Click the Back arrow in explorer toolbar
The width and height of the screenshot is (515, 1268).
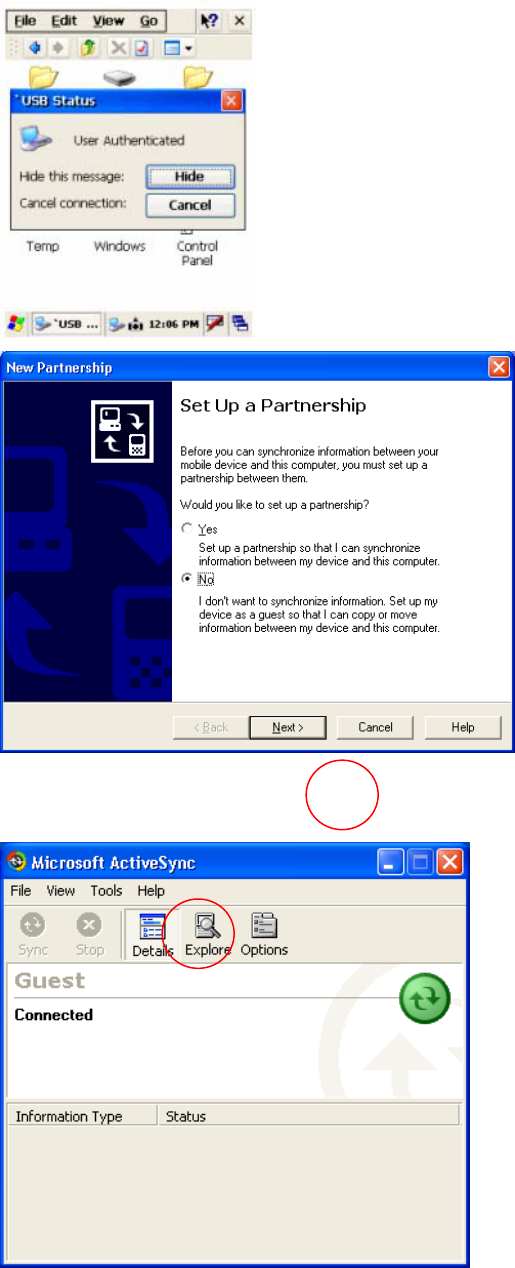pyautogui.click(x=33, y=47)
